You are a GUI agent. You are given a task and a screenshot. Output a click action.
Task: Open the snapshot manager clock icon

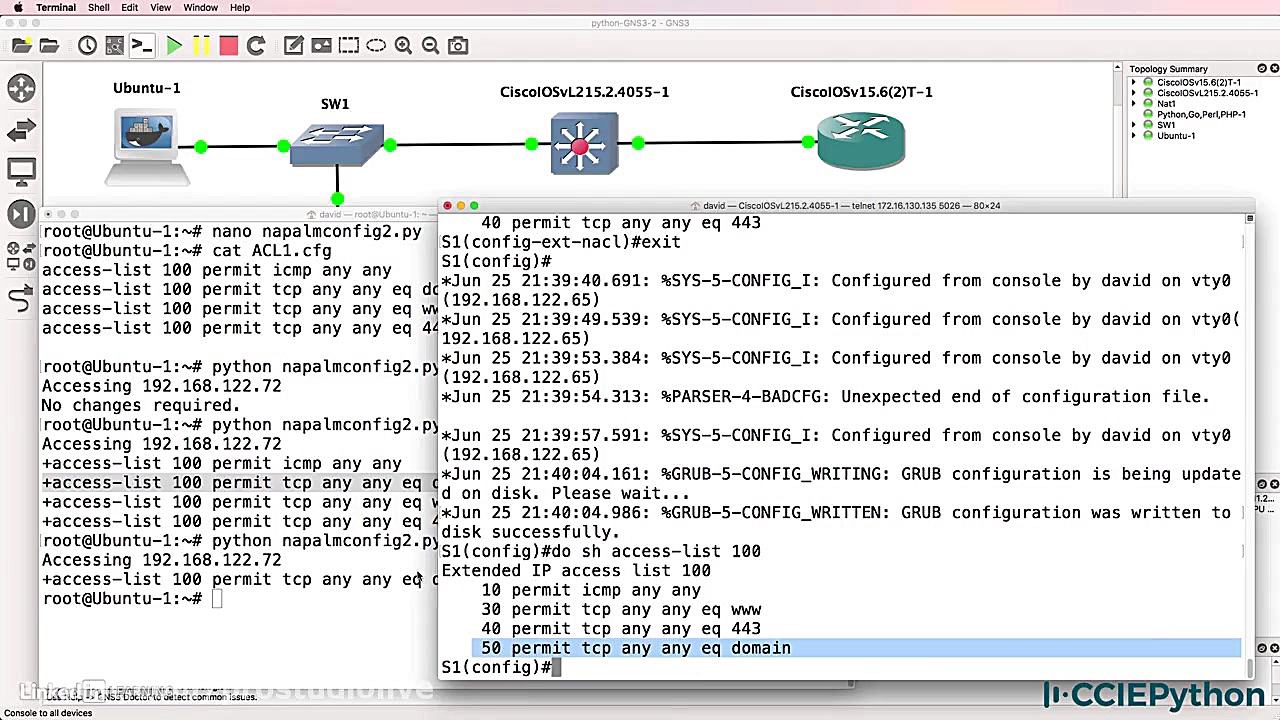point(87,45)
